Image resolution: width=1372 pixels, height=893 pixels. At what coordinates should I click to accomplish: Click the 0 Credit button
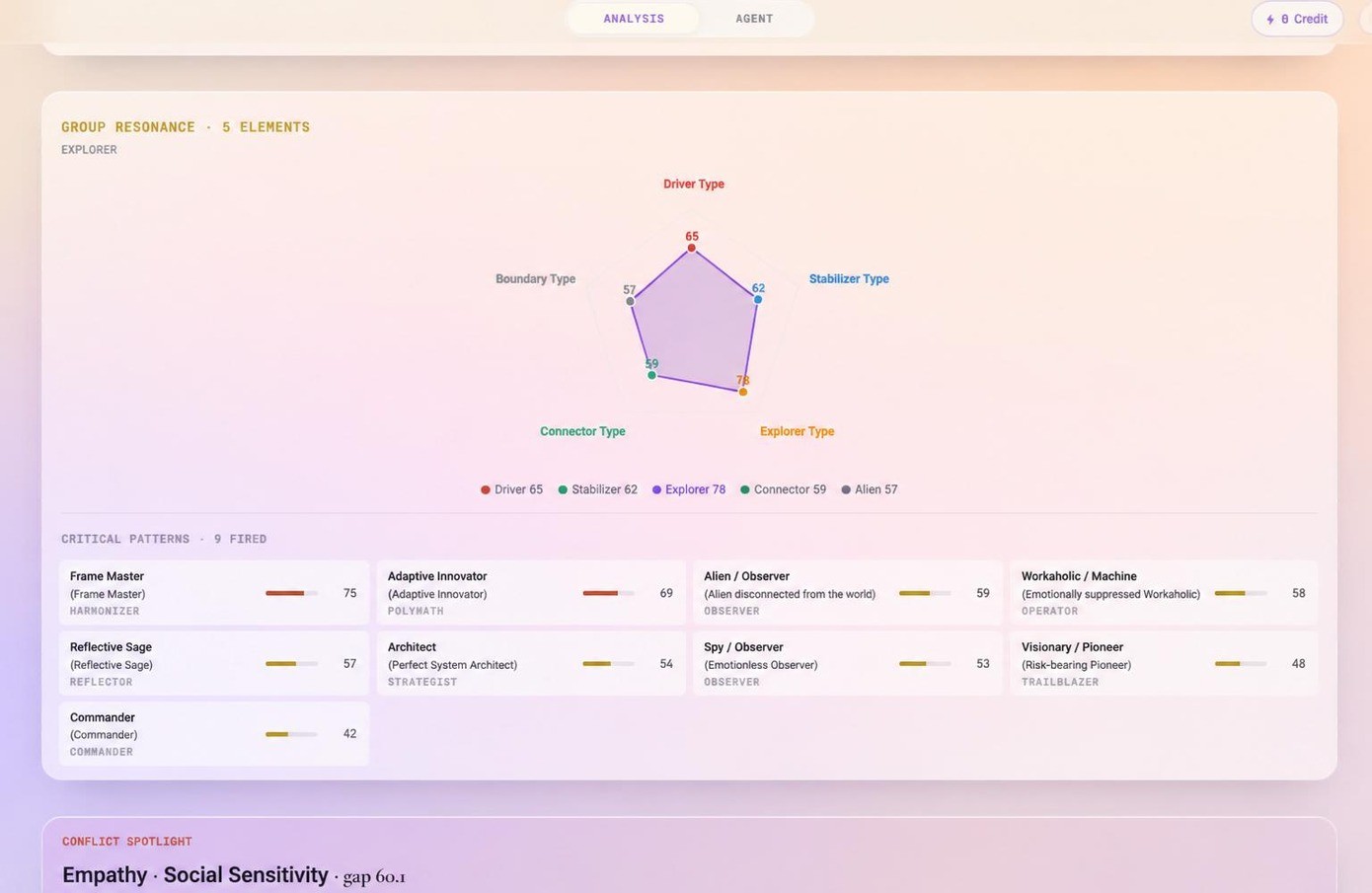tap(1297, 19)
